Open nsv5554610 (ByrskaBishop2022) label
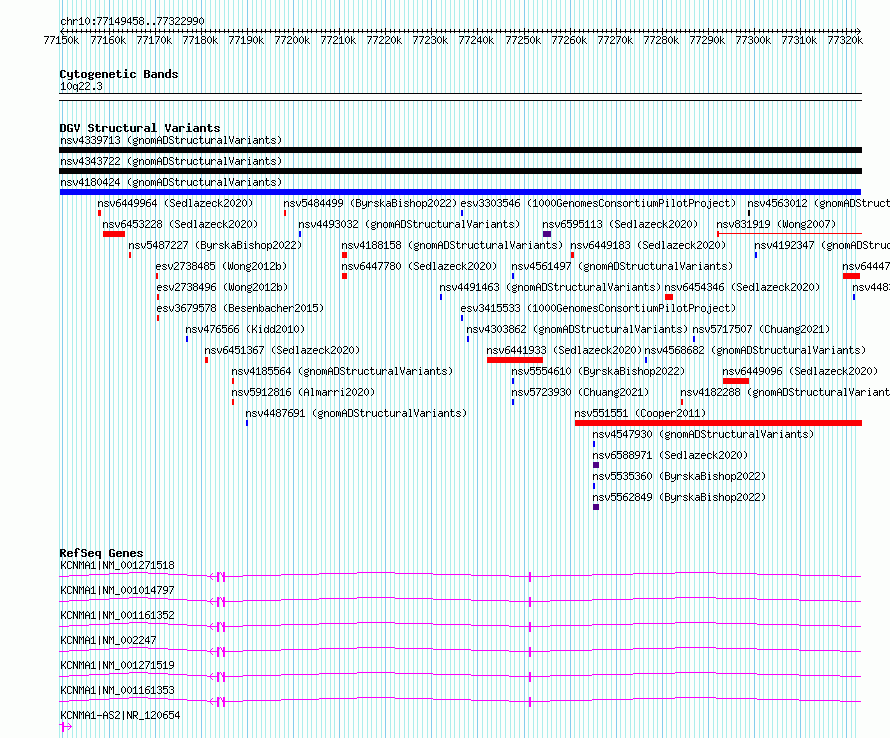Viewport: 890px width, 738px height. pyautogui.click(x=598, y=371)
